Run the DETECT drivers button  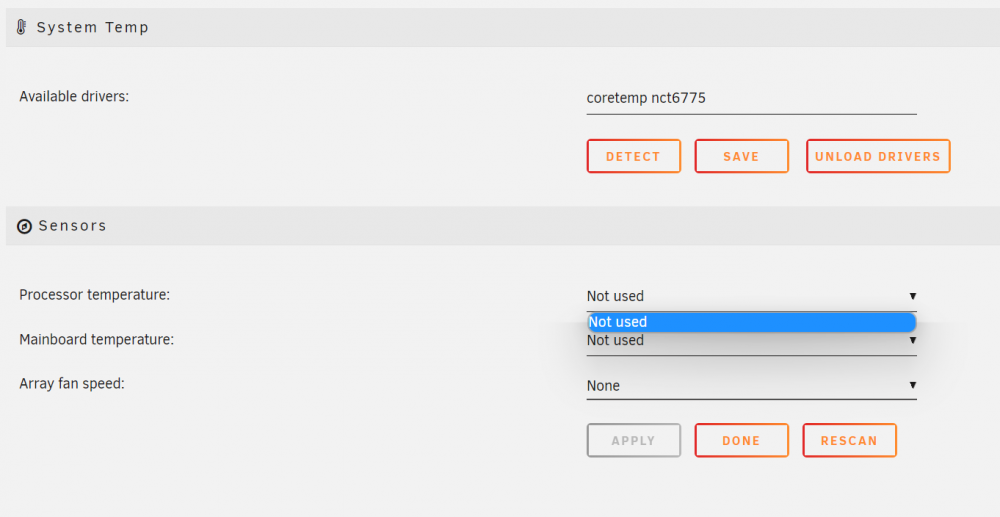click(633, 156)
